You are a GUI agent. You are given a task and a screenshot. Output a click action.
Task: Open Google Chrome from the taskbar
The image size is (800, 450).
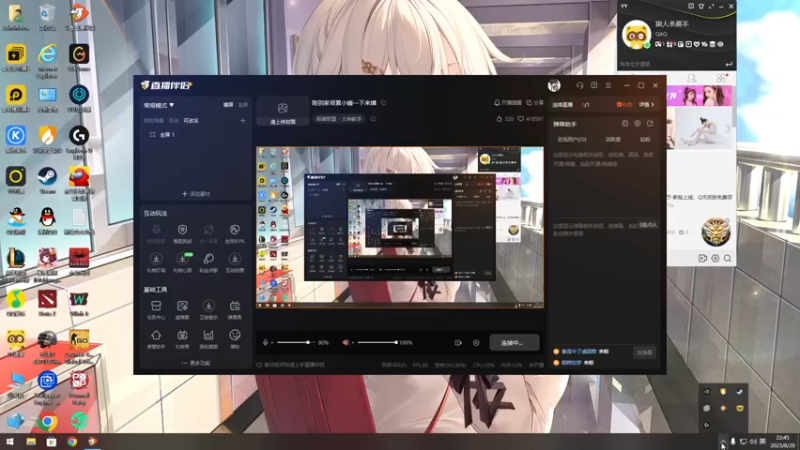tap(72, 442)
